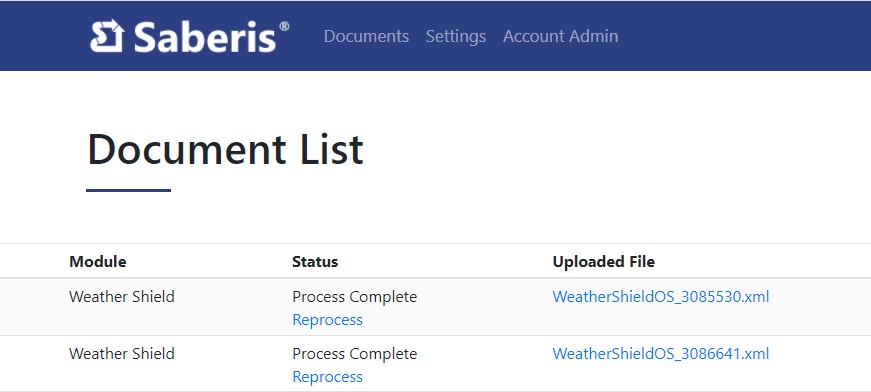Select the Document List page heading
Image resolution: width=871 pixels, height=392 pixels.
pos(225,149)
